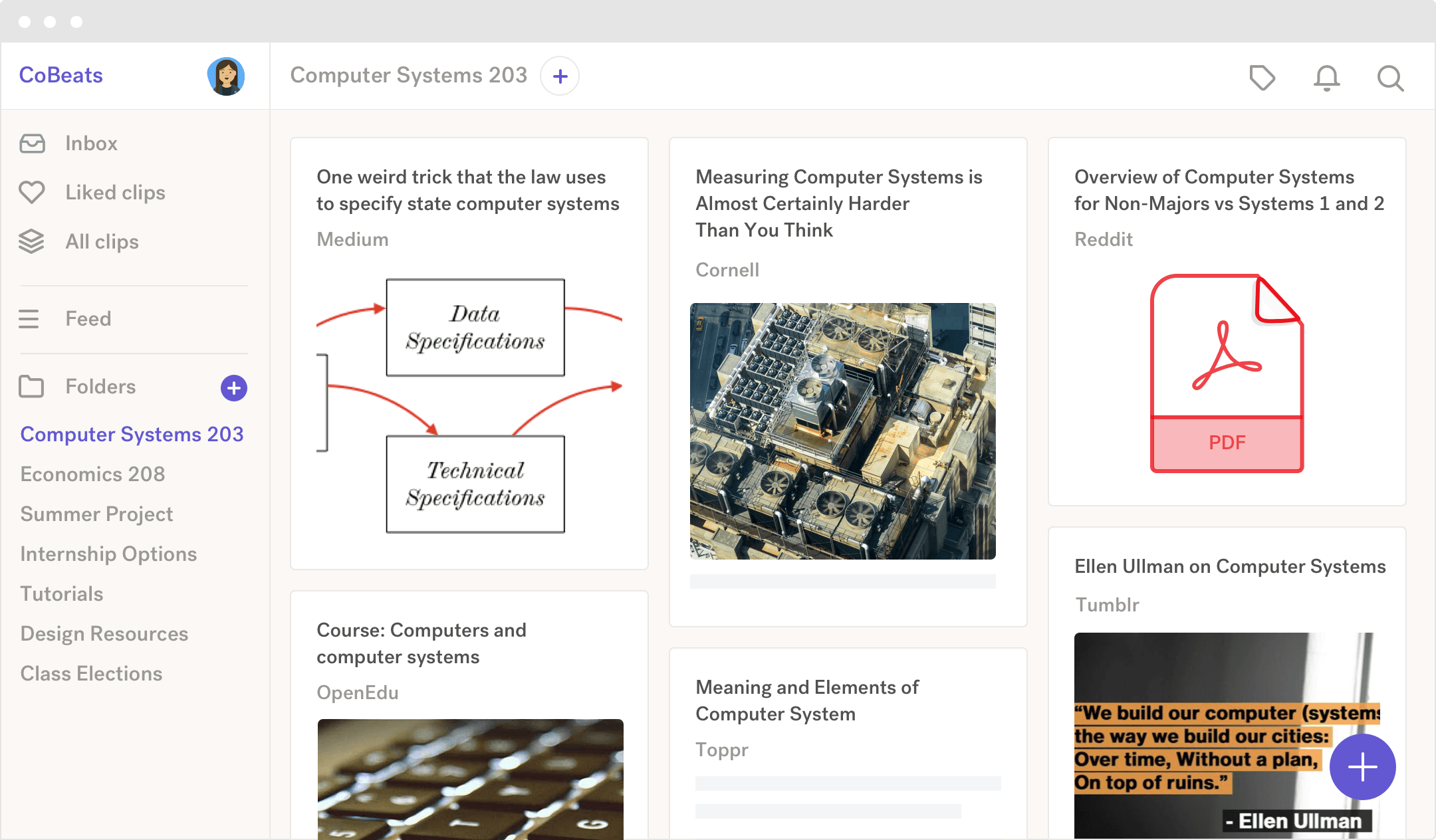Click the CoBeats logo link

[x=61, y=76]
